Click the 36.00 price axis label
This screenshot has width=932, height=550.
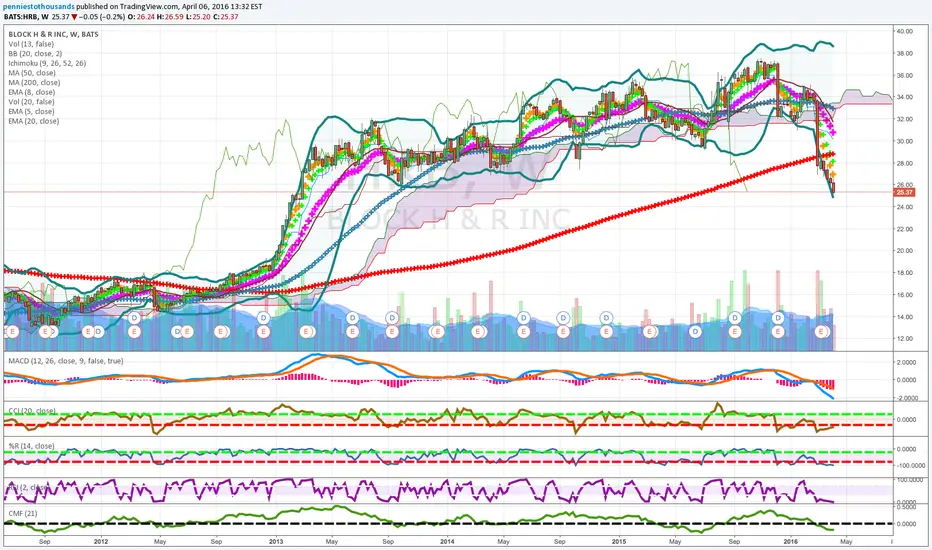click(905, 76)
